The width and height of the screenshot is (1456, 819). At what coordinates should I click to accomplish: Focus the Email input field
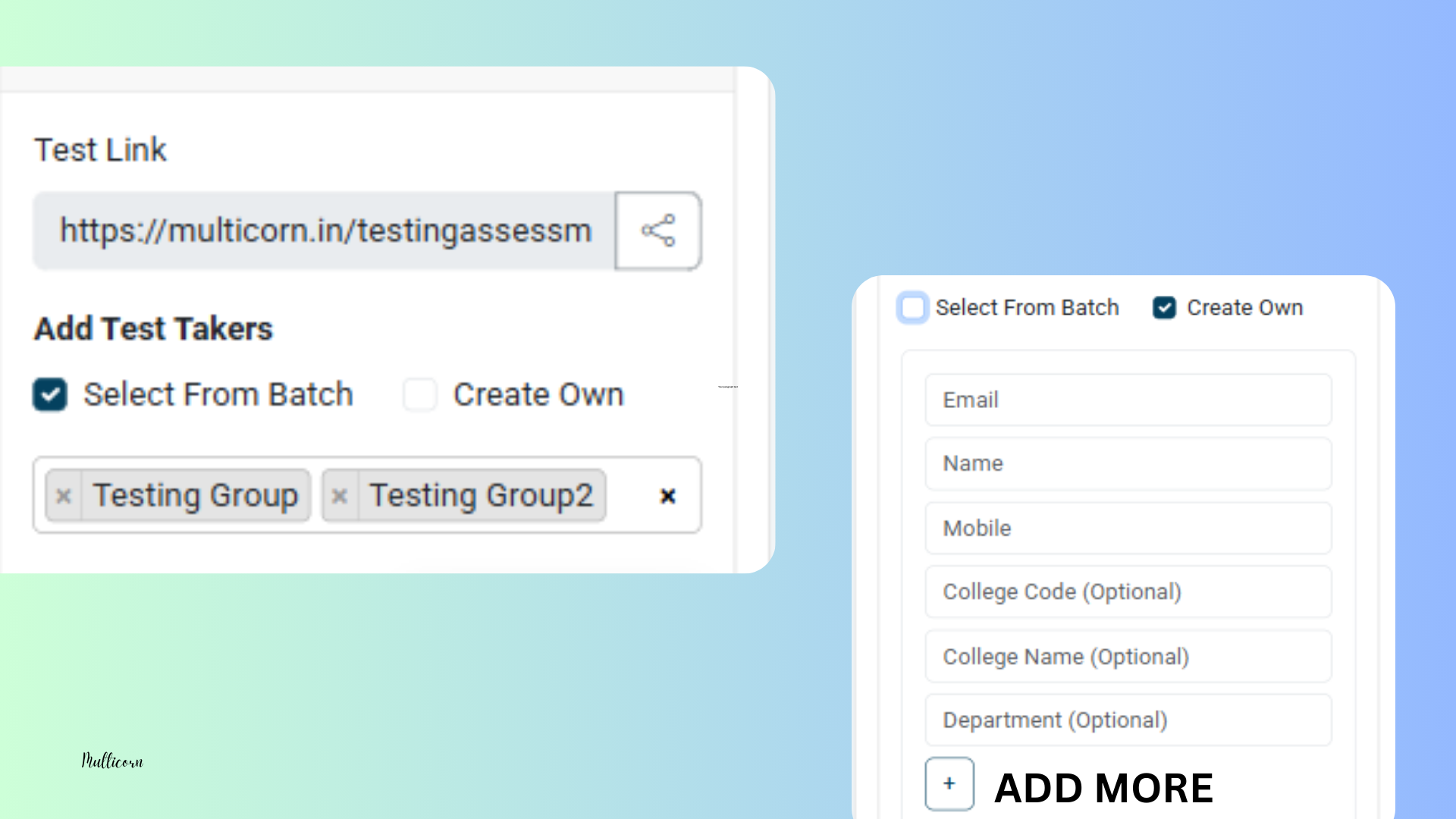pyautogui.click(x=1128, y=400)
